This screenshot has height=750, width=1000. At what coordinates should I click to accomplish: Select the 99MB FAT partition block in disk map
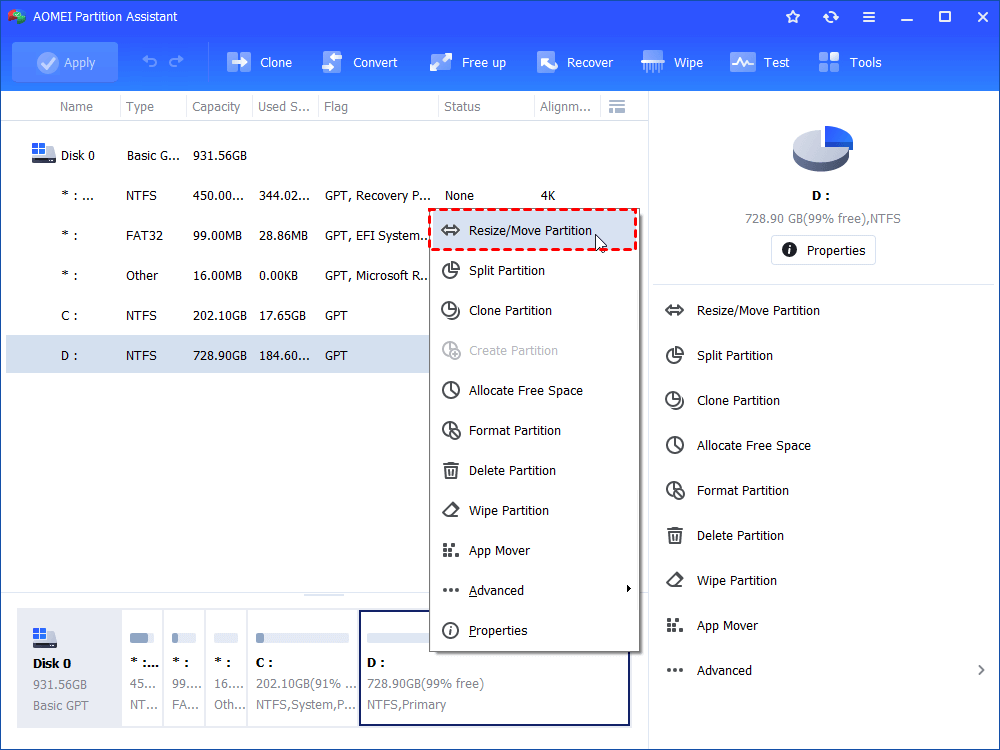(184, 668)
